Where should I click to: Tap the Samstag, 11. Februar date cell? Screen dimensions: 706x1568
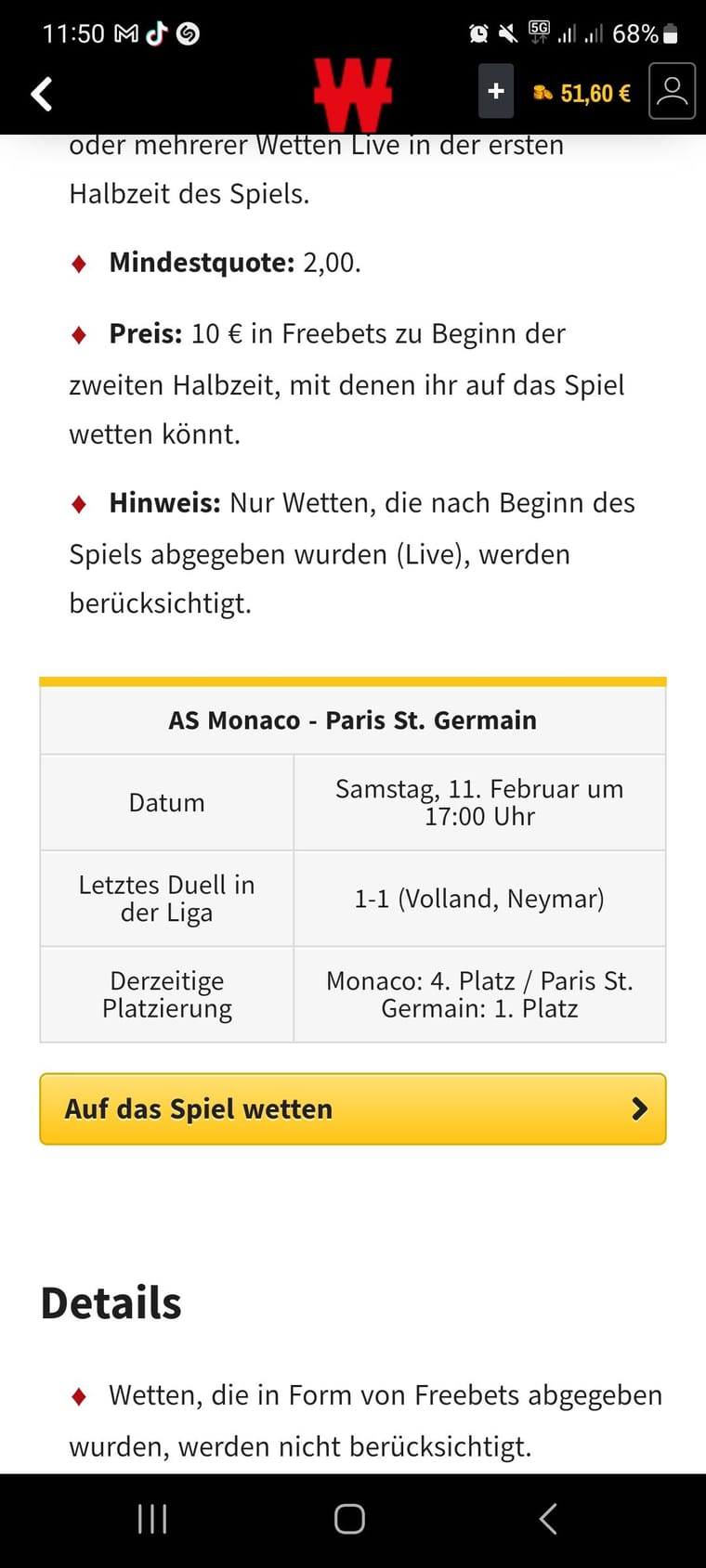coord(479,802)
